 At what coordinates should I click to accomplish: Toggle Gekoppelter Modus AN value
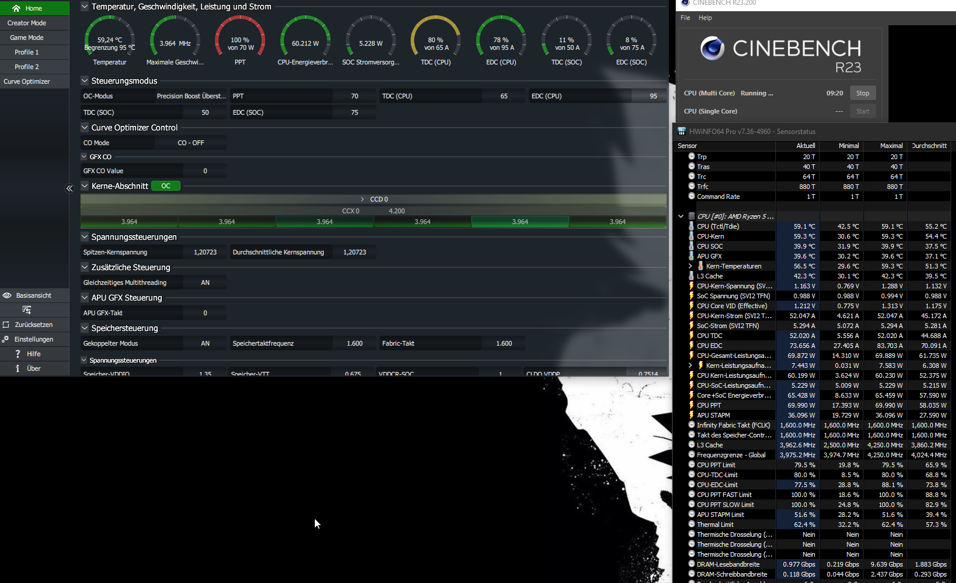coord(205,343)
